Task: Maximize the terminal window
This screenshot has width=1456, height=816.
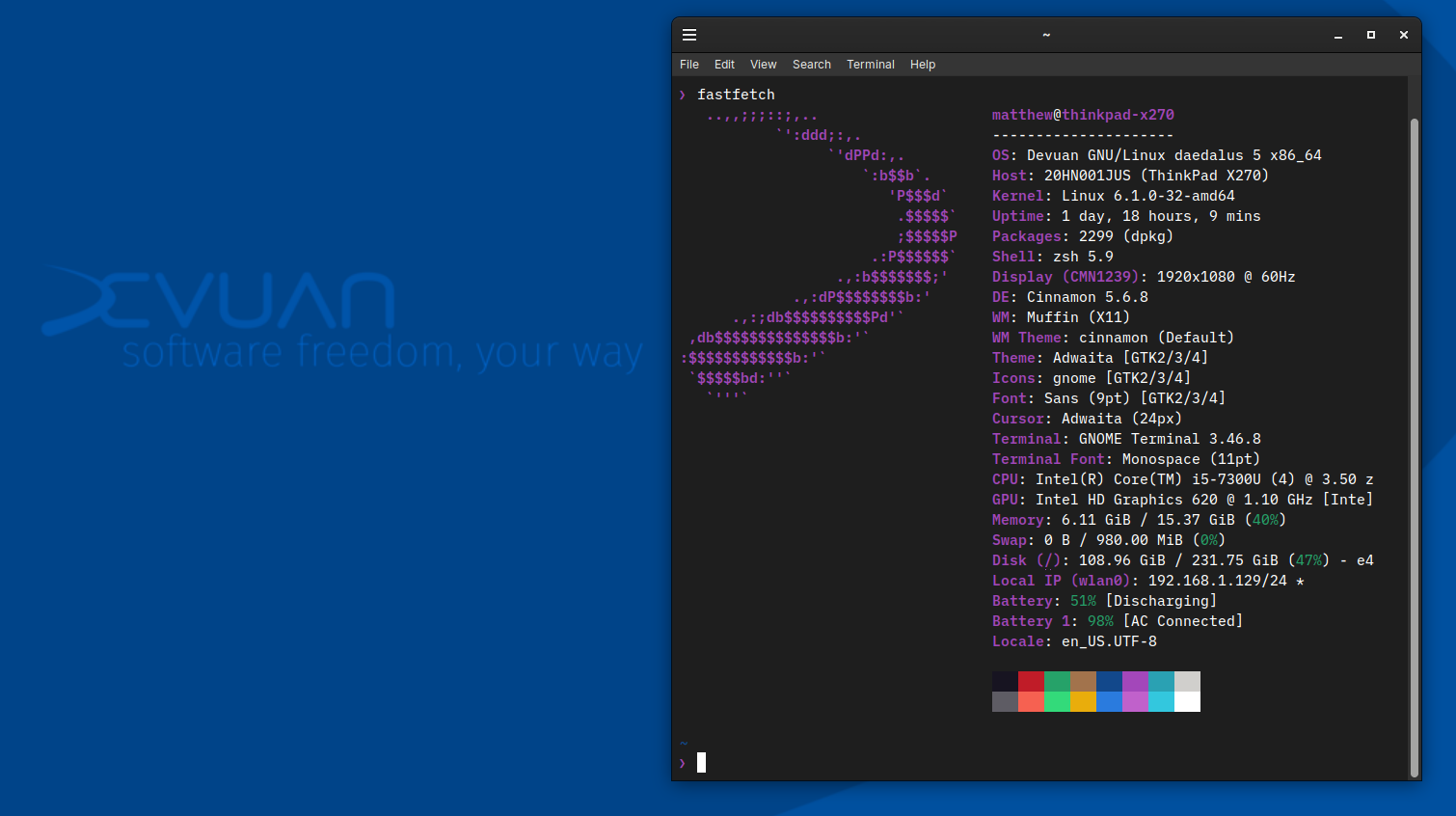Action: [x=1371, y=35]
